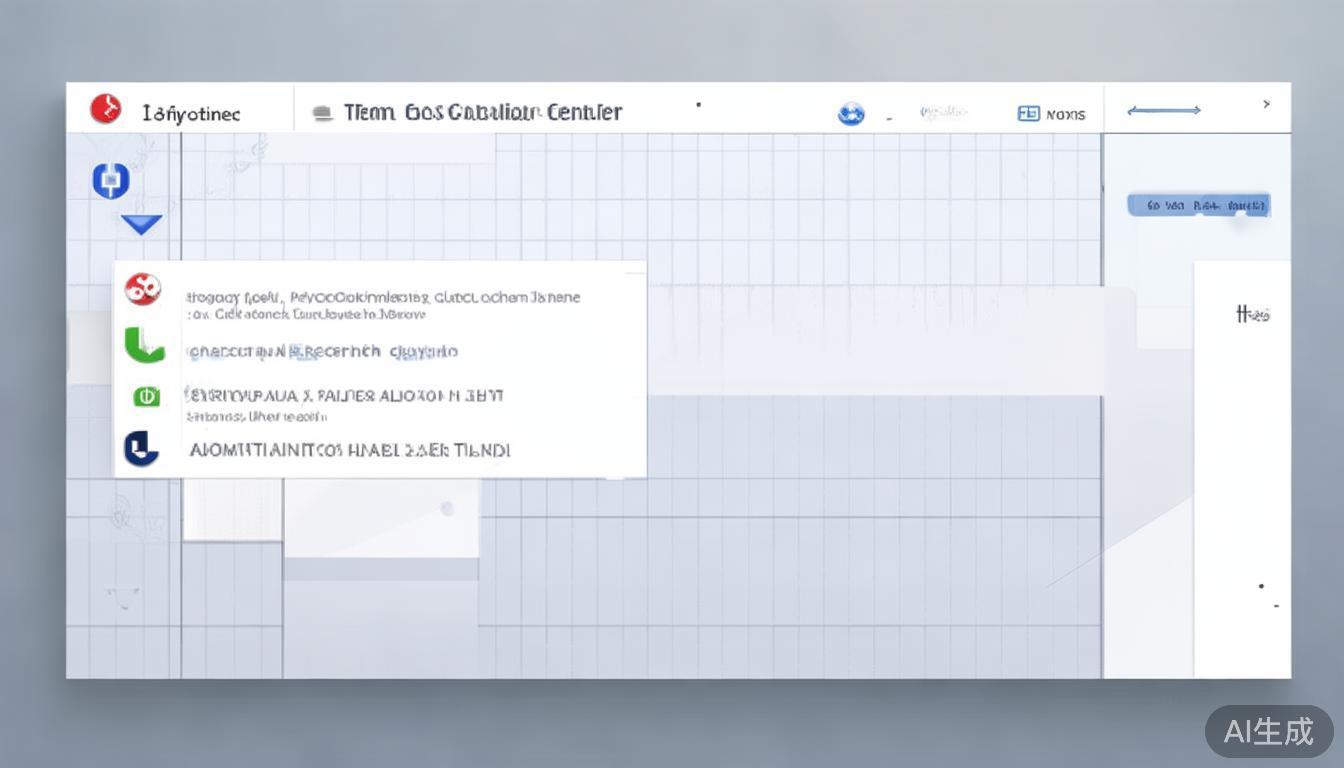Click the small green square power icon
This screenshot has width=1344, height=768.
[x=146, y=397]
